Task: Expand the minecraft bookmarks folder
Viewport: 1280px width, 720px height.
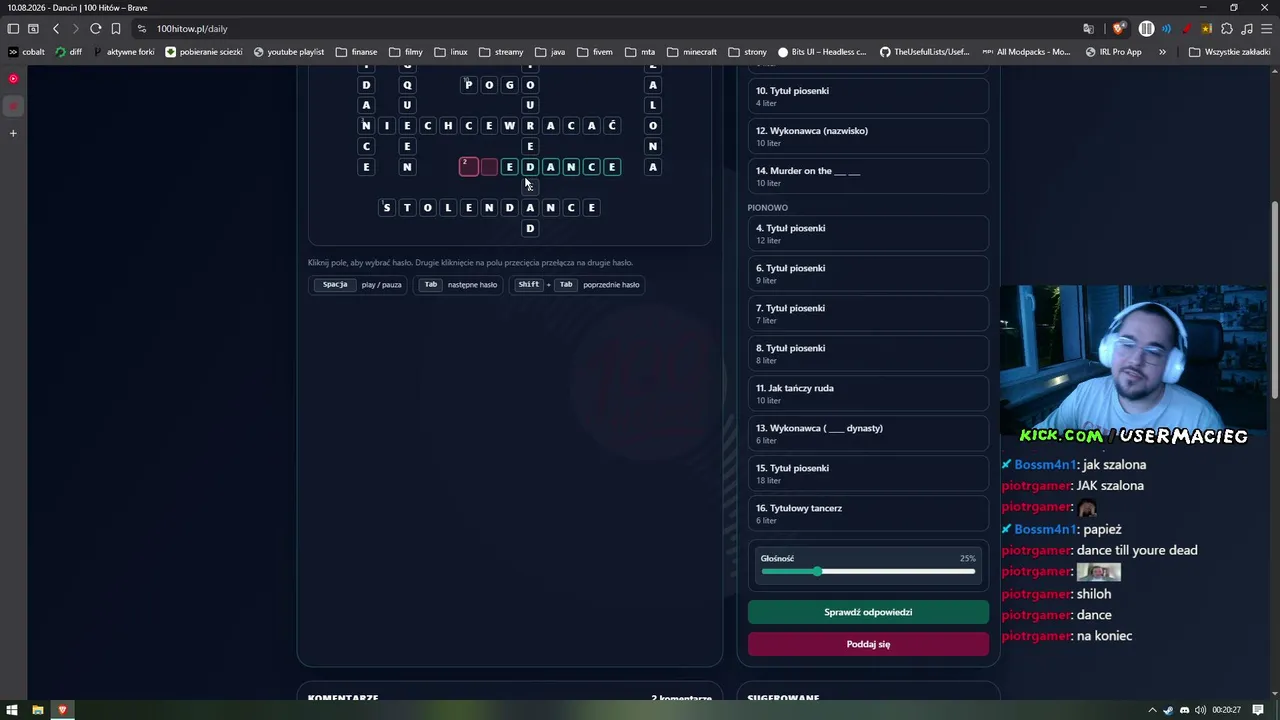Action: [692, 52]
